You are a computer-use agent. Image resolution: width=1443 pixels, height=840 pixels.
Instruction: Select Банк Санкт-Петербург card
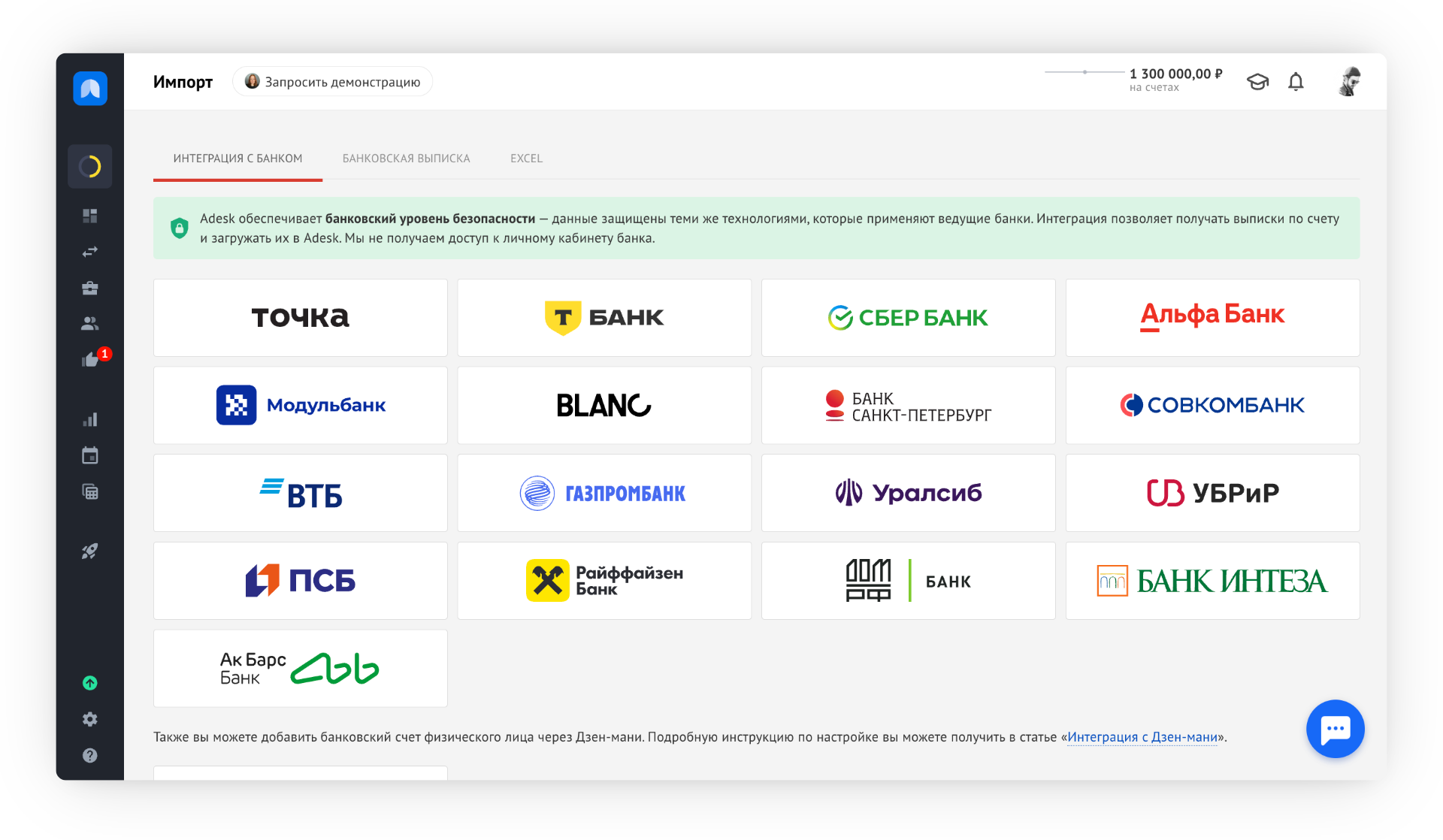[909, 405]
